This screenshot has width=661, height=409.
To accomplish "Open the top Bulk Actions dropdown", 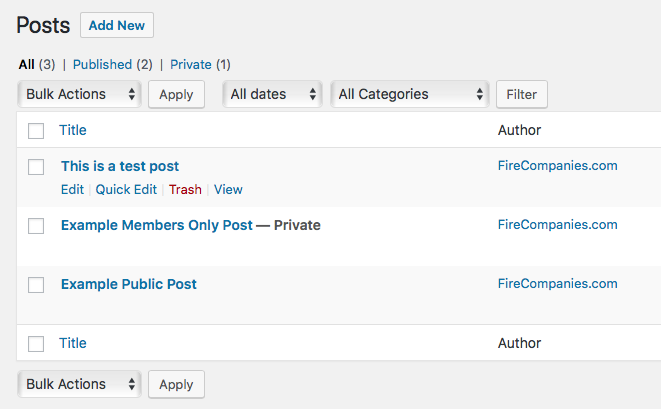I will (x=79, y=94).
